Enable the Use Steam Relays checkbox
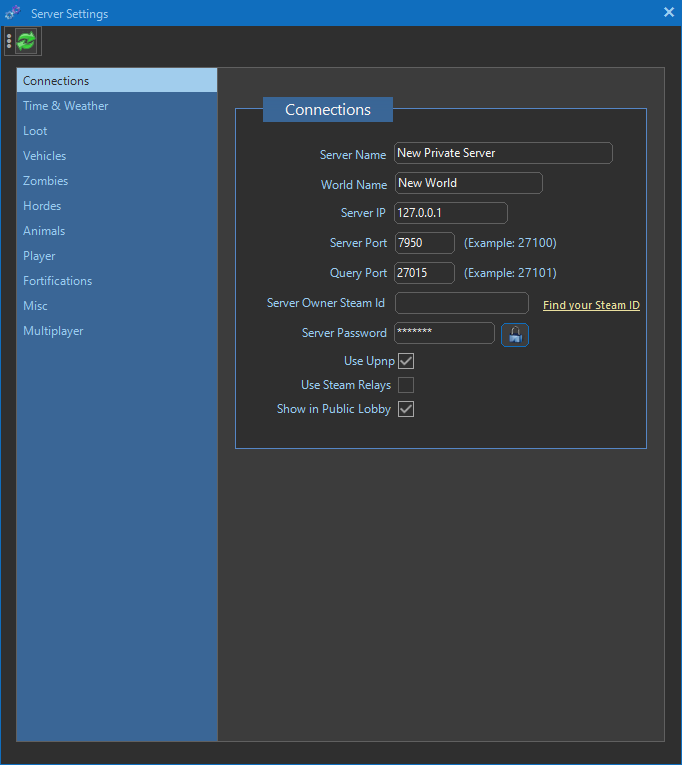The width and height of the screenshot is (682, 765). pyautogui.click(x=406, y=385)
